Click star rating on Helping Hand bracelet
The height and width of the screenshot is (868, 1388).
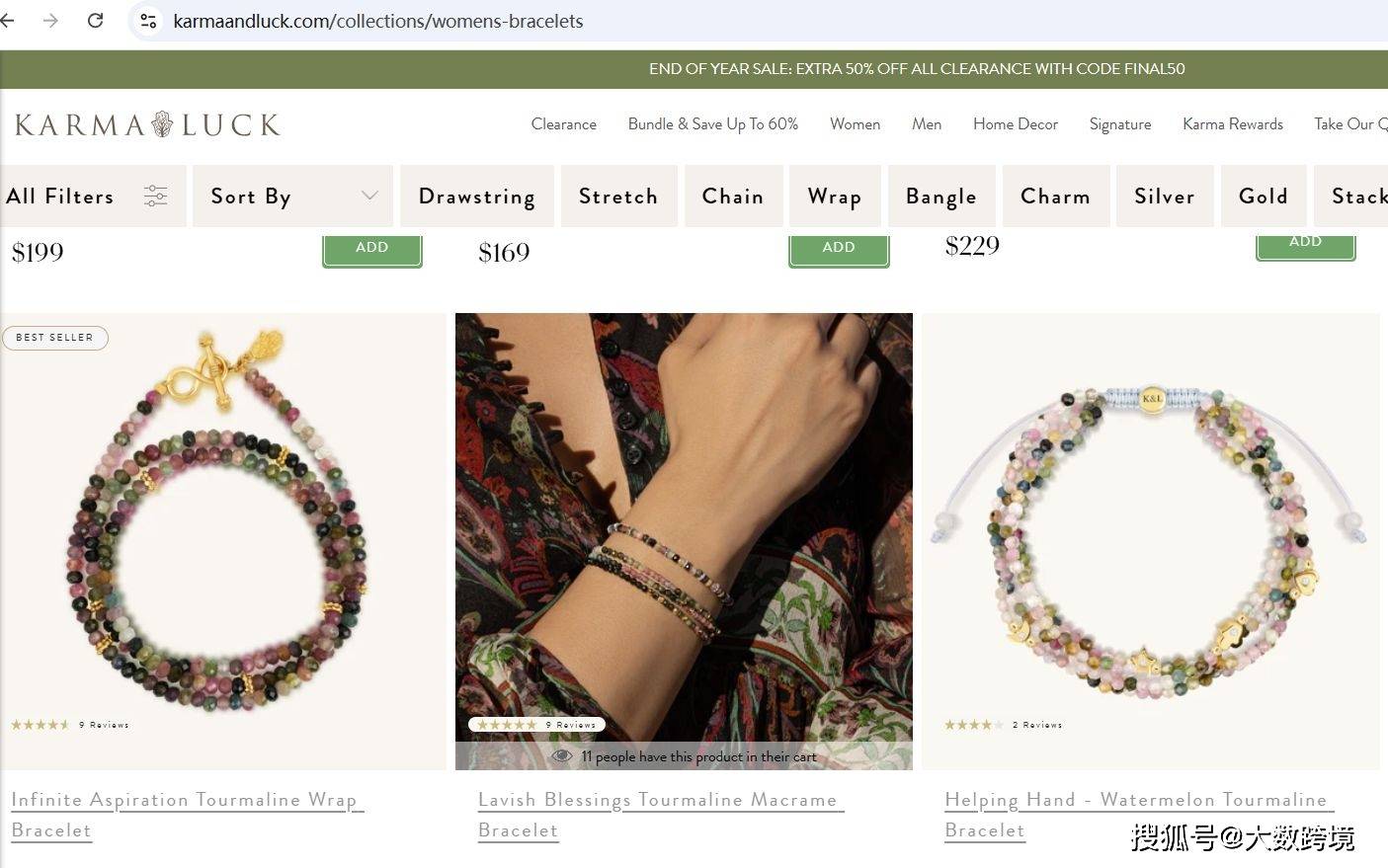[x=973, y=725]
